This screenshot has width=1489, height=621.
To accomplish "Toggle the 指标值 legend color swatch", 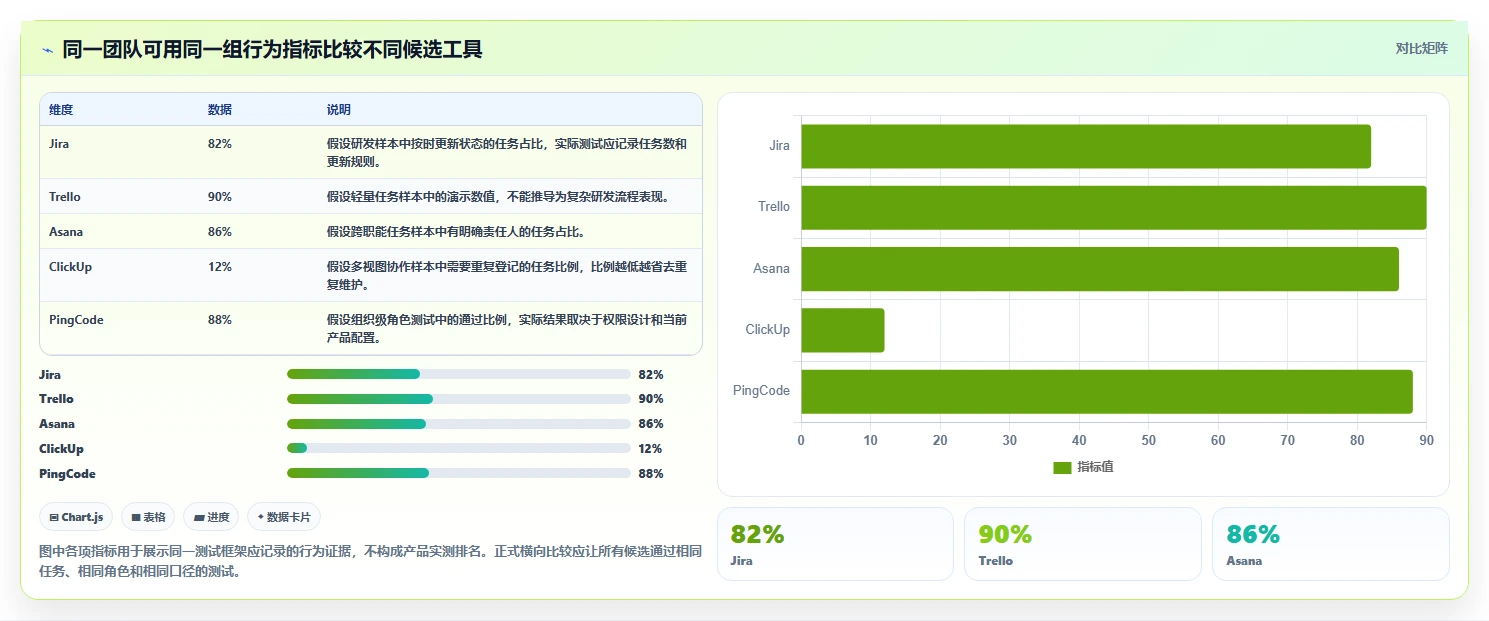I will [1063, 468].
